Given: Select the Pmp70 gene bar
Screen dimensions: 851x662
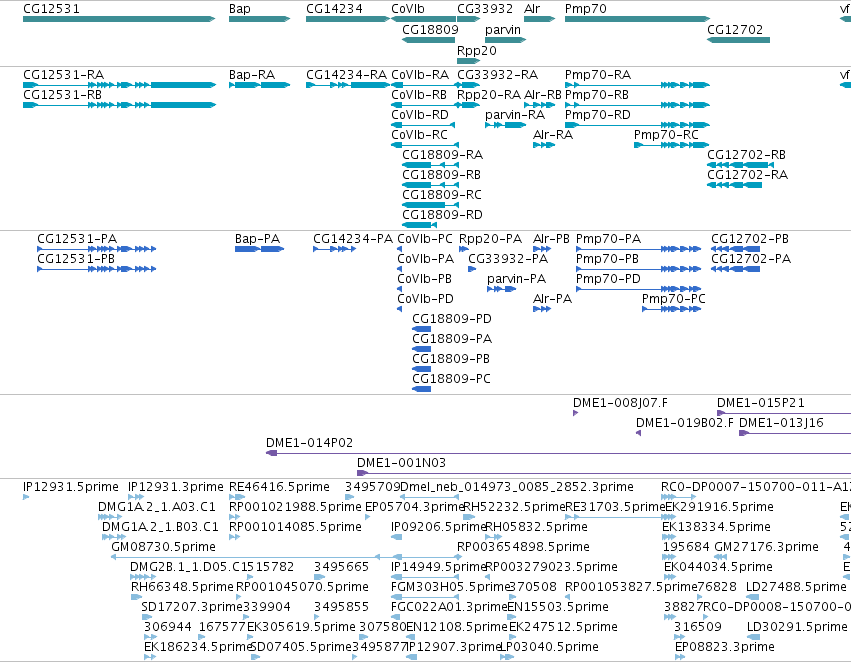Looking at the screenshot, I should pos(637,19).
